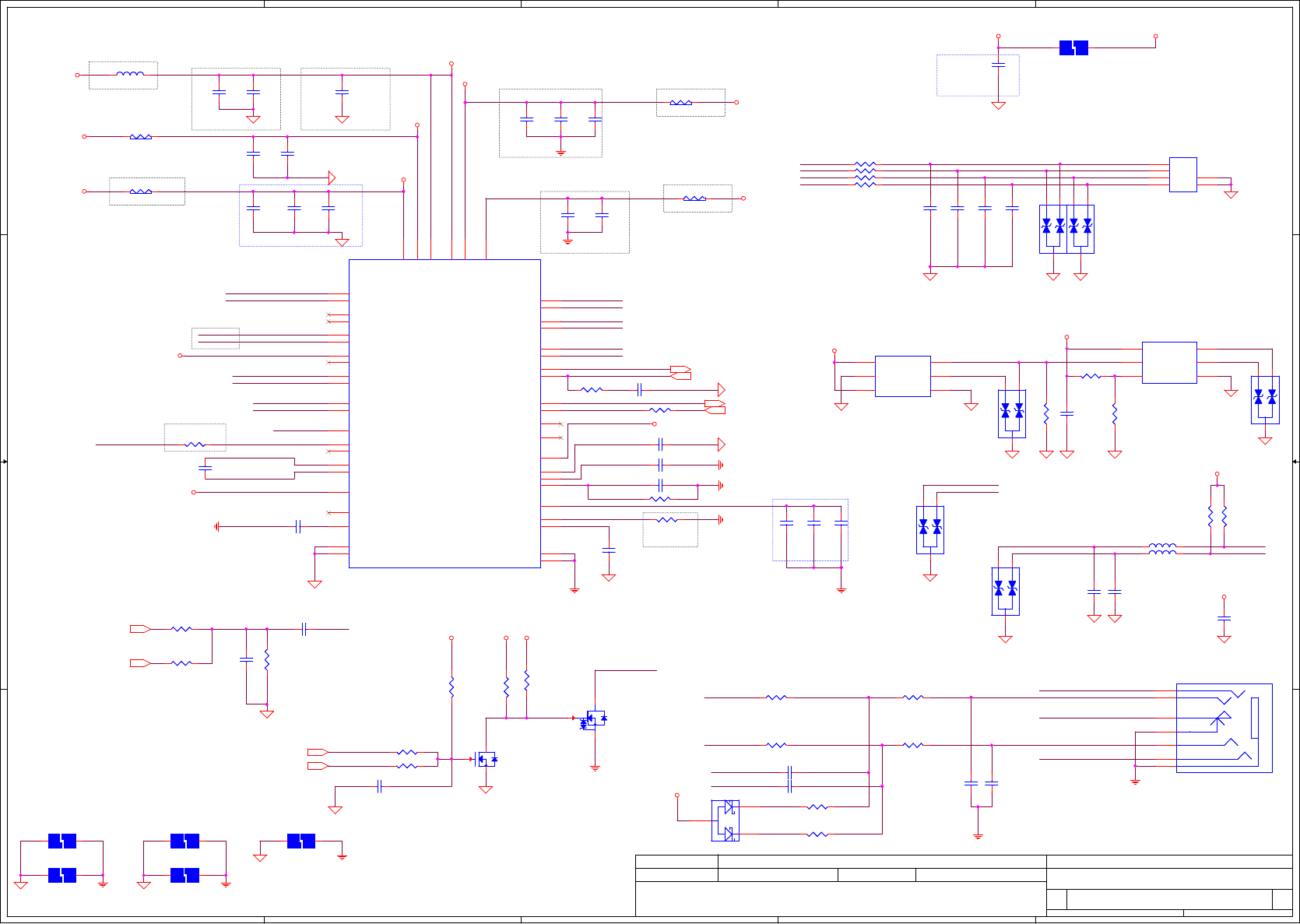
Task: Select the rightmost TVS diode pair at the schematic edge
Action: (1265, 400)
